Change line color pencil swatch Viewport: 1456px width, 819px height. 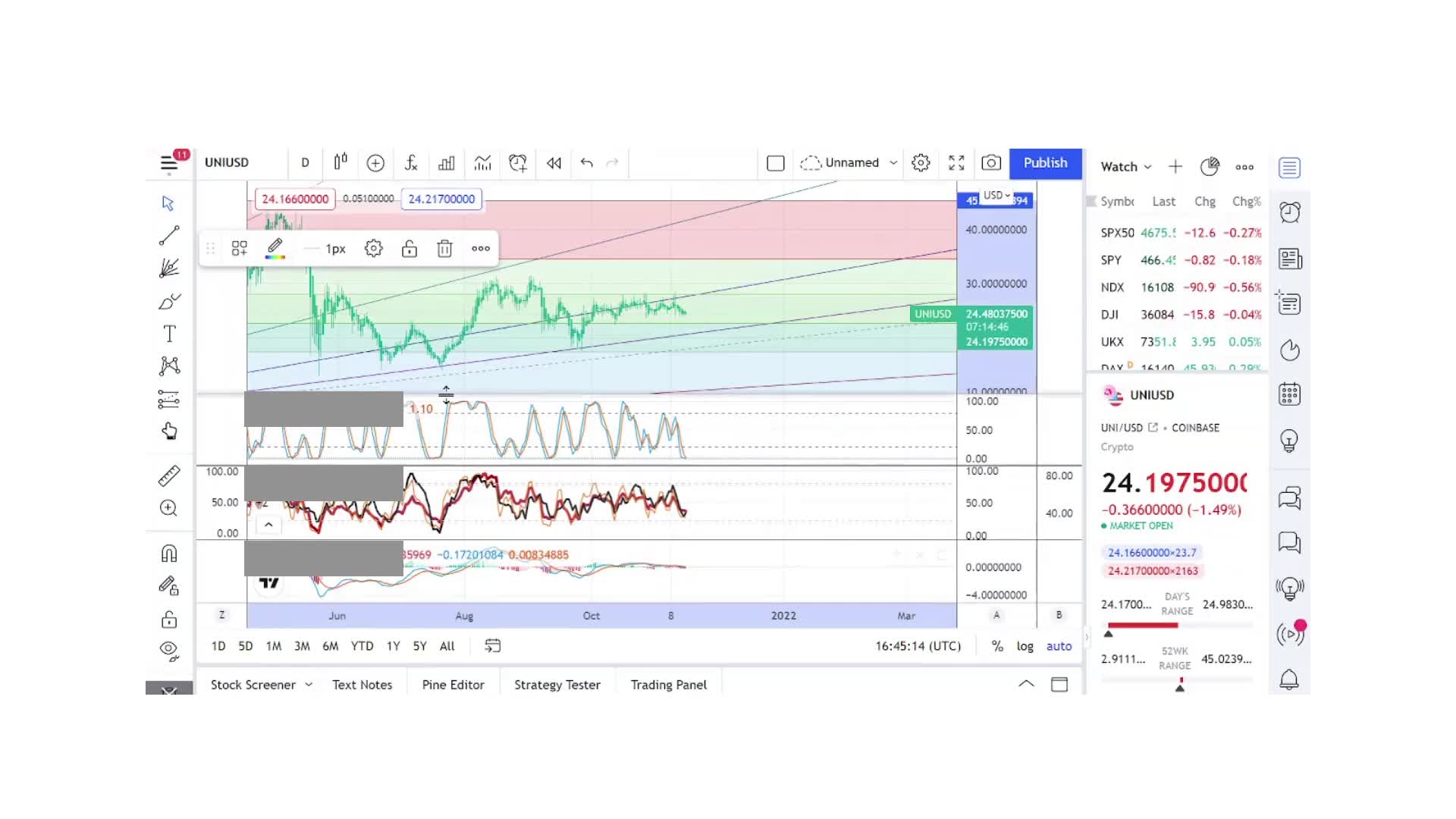pyautogui.click(x=275, y=249)
